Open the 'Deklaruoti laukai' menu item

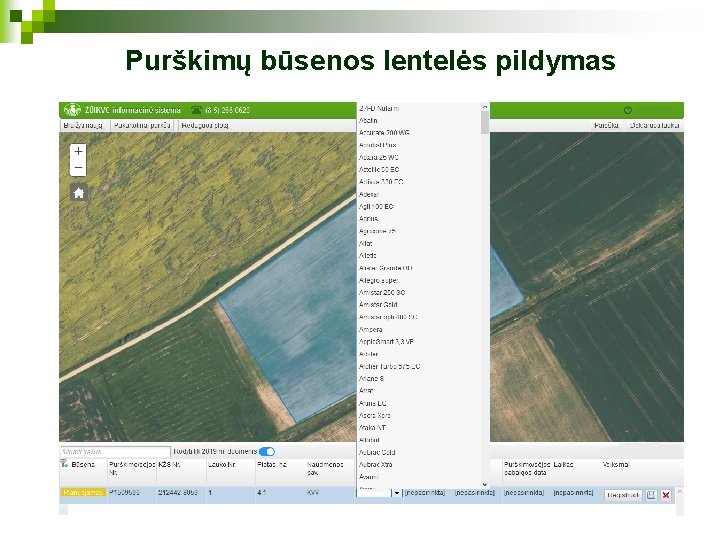[x=654, y=125]
